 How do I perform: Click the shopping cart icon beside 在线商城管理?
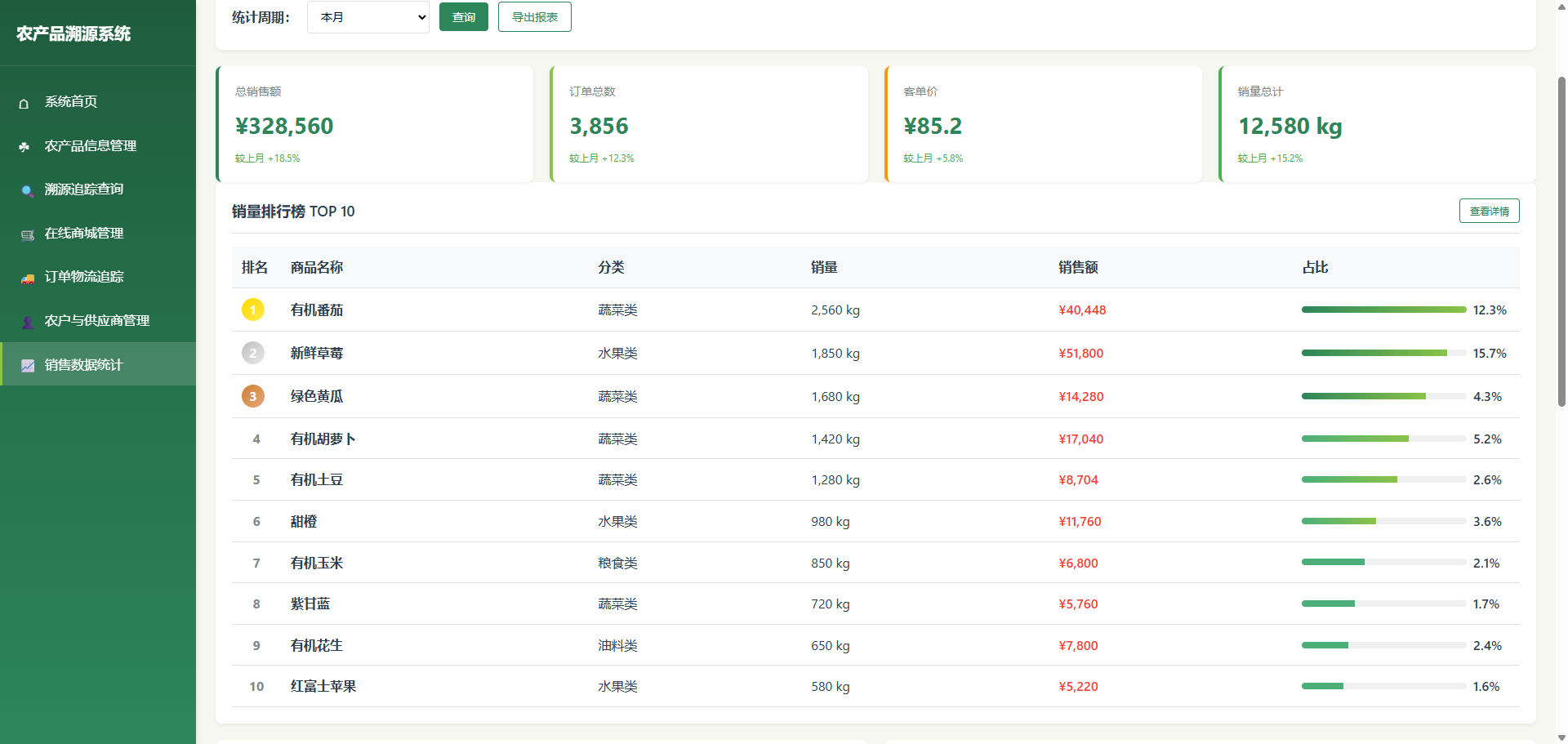27,234
